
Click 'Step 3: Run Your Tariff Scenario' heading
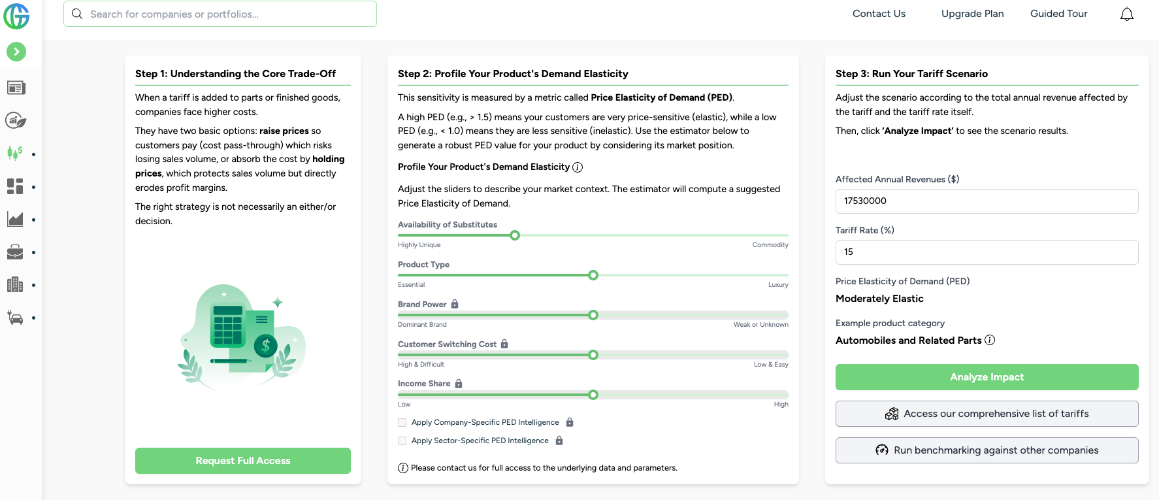(x=911, y=74)
